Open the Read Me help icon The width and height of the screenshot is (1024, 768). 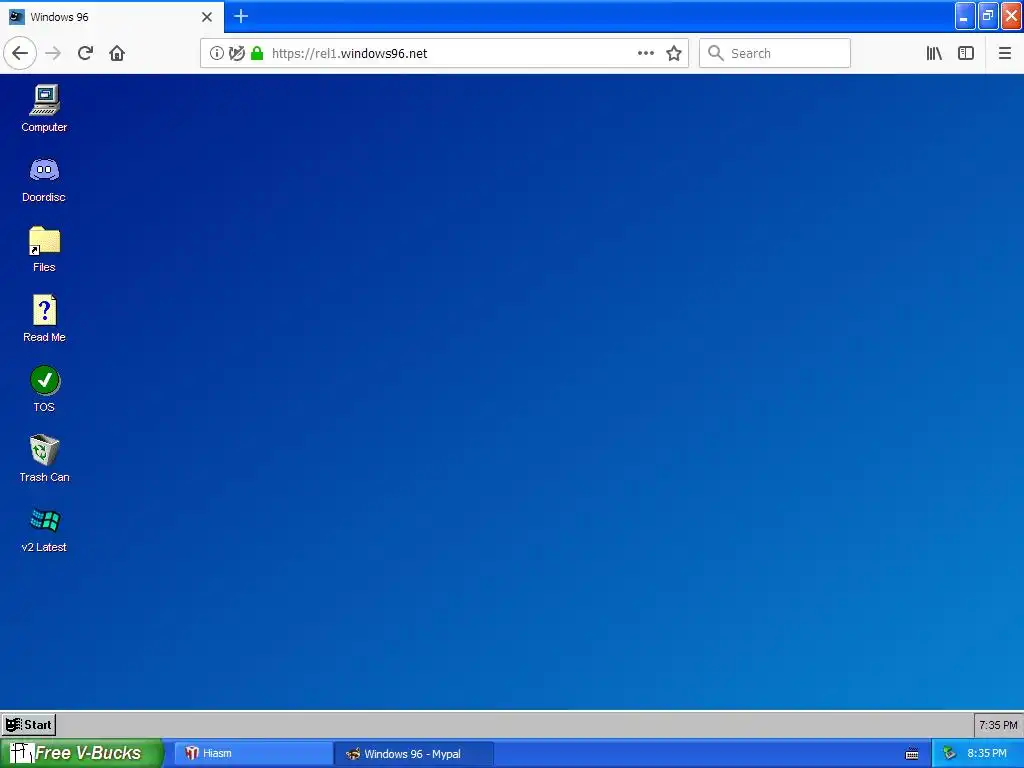44,319
